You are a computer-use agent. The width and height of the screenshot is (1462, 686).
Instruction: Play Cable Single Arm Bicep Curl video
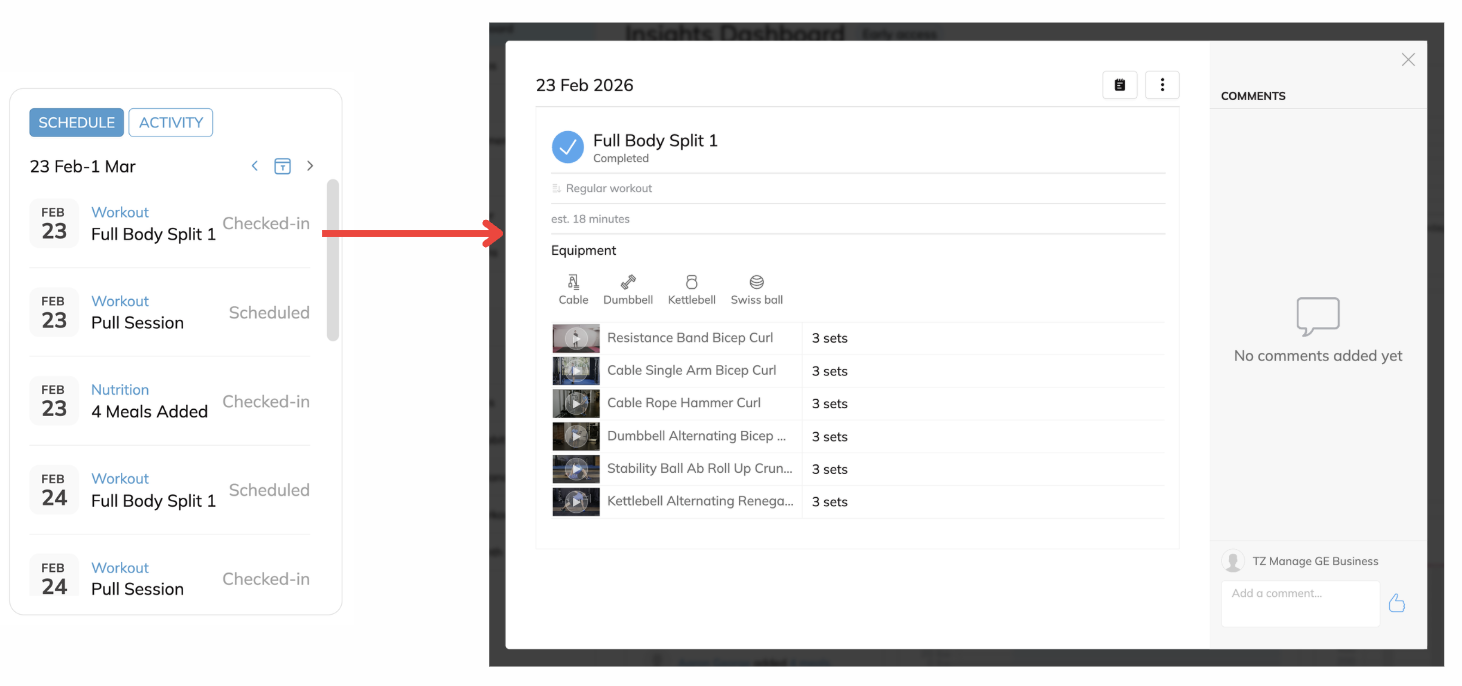[576, 371]
